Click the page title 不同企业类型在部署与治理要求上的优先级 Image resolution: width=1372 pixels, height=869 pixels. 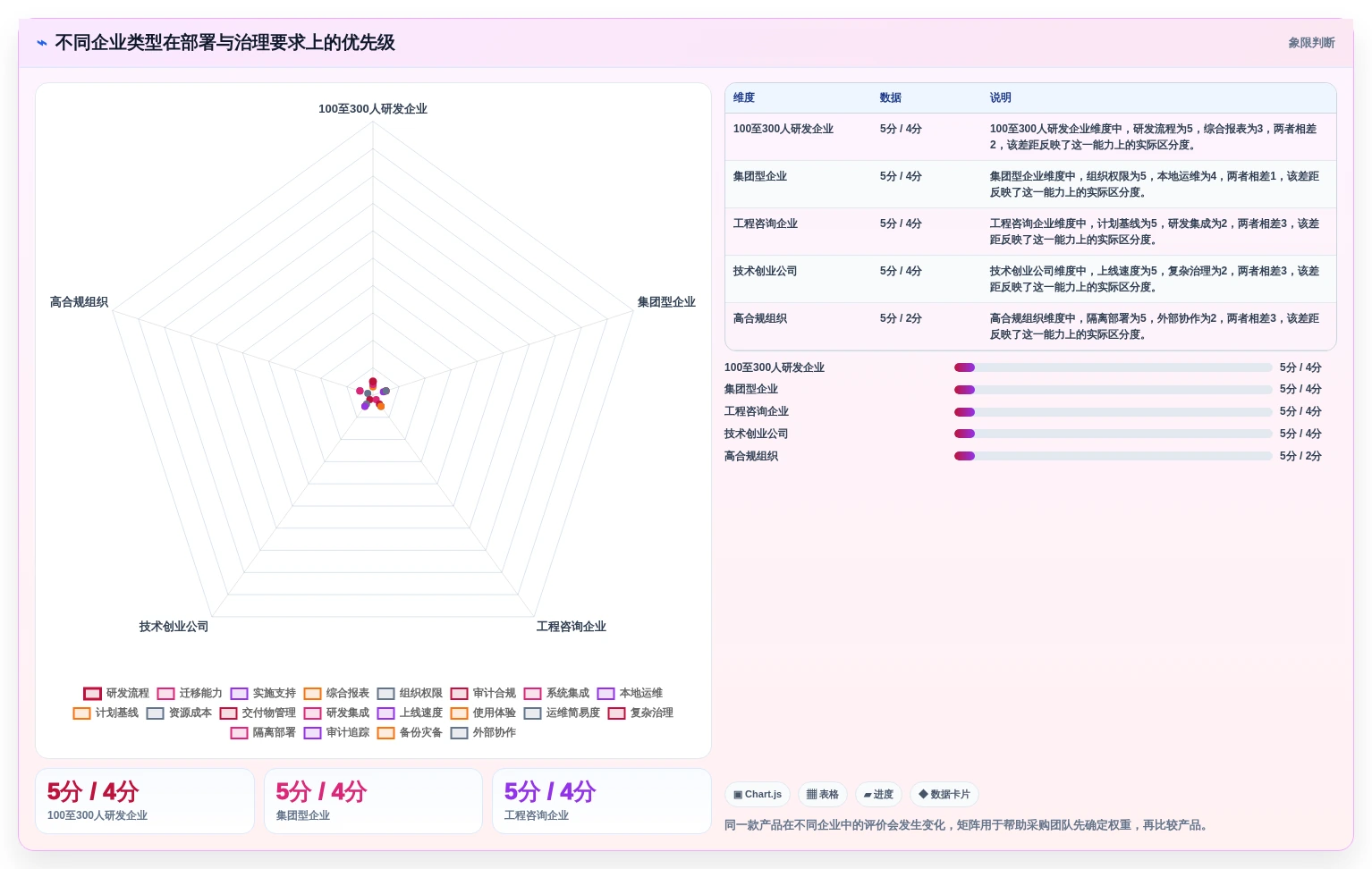224,43
